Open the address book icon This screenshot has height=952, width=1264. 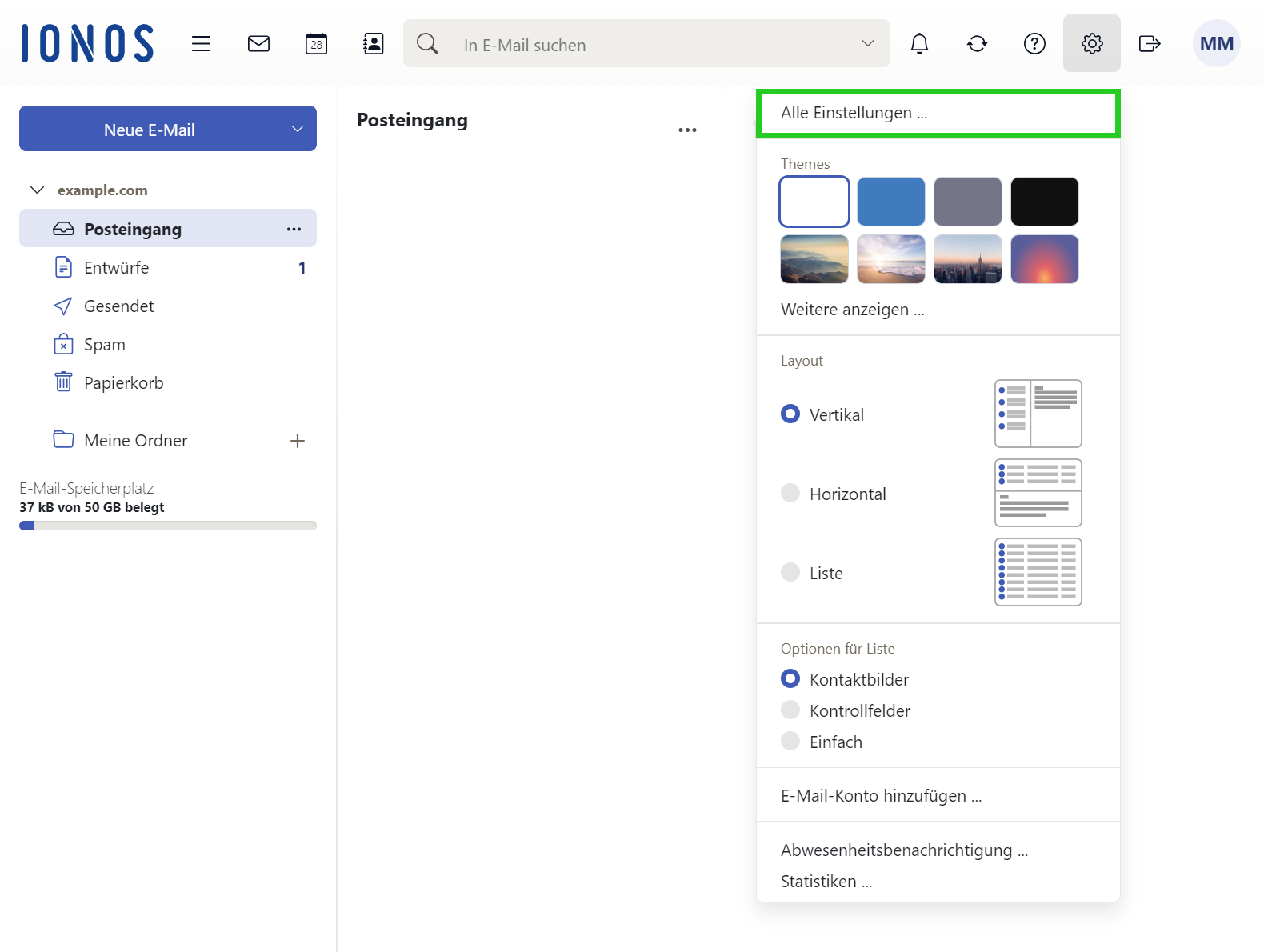pyautogui.click(x=374, y=44)
